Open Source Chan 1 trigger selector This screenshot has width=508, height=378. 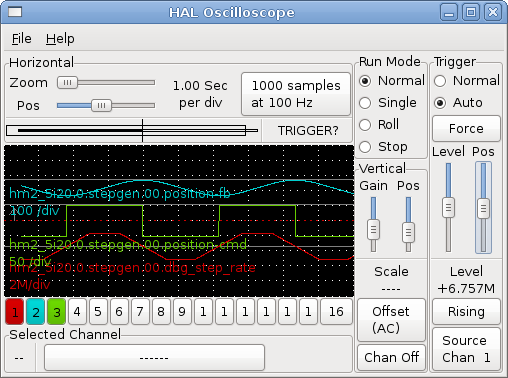466,349
